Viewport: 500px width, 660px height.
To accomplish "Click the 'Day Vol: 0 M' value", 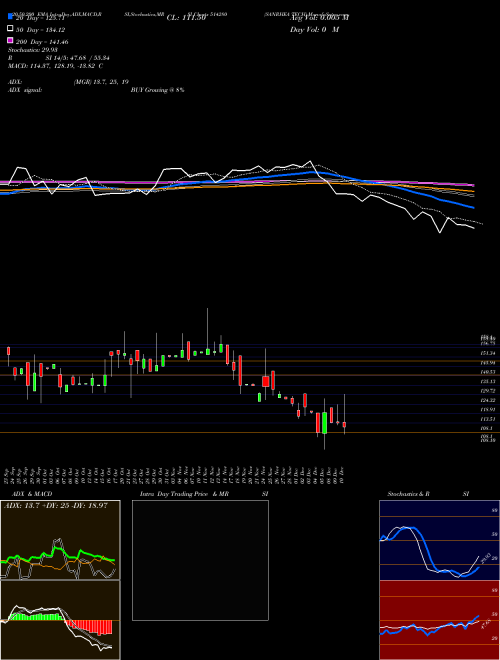I will [x=314, y=29].
